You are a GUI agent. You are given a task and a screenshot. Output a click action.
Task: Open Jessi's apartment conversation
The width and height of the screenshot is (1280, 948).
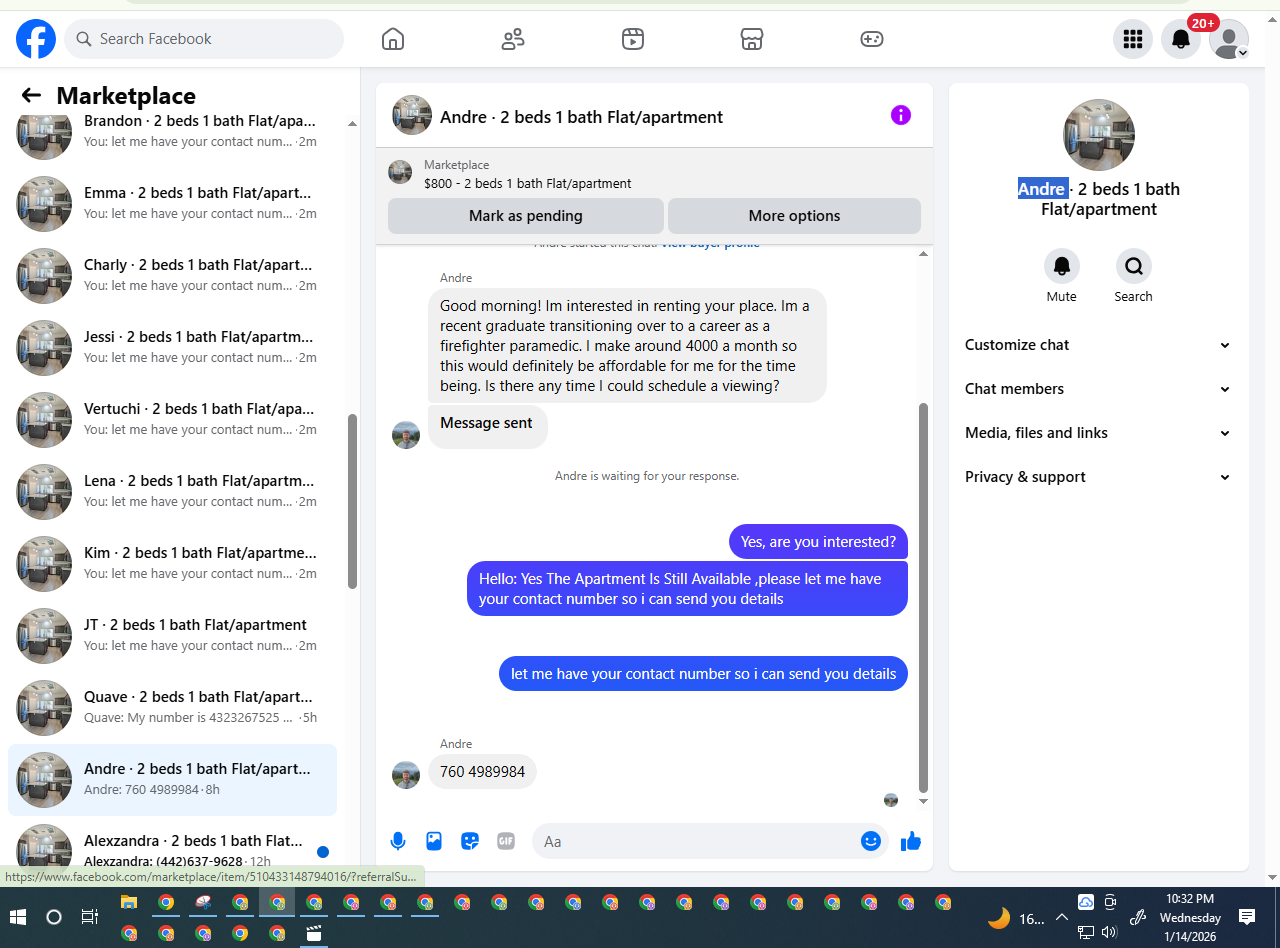coord(173,348)
